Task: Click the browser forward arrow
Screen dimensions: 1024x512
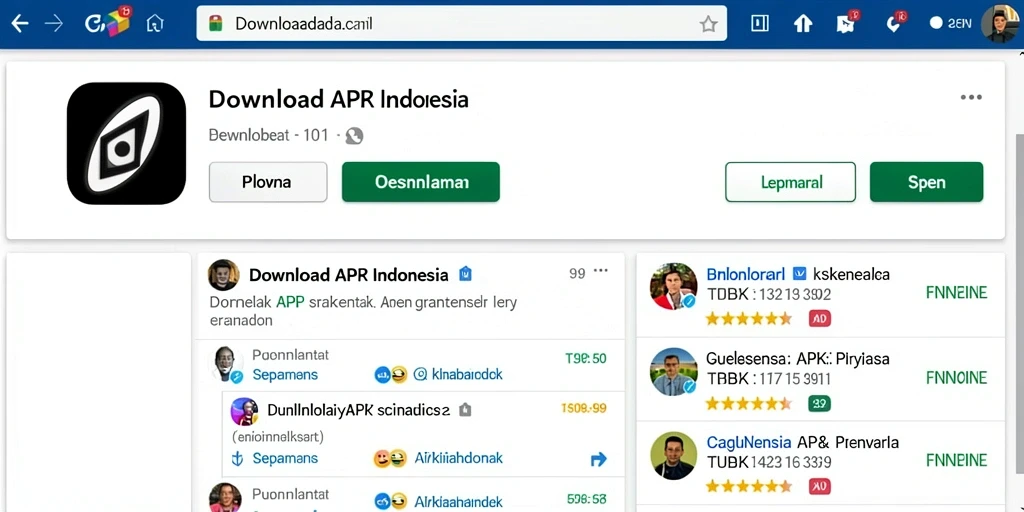Action: [54, 24]
